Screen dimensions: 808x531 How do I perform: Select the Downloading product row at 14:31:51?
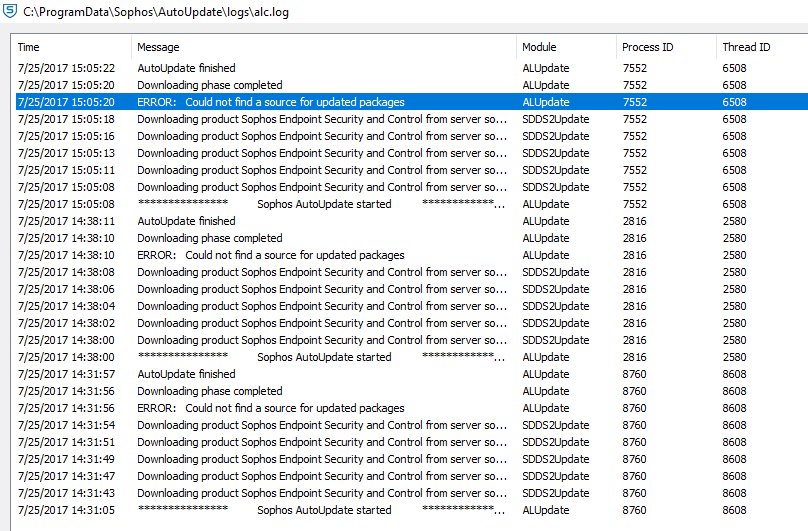(412, 442)
